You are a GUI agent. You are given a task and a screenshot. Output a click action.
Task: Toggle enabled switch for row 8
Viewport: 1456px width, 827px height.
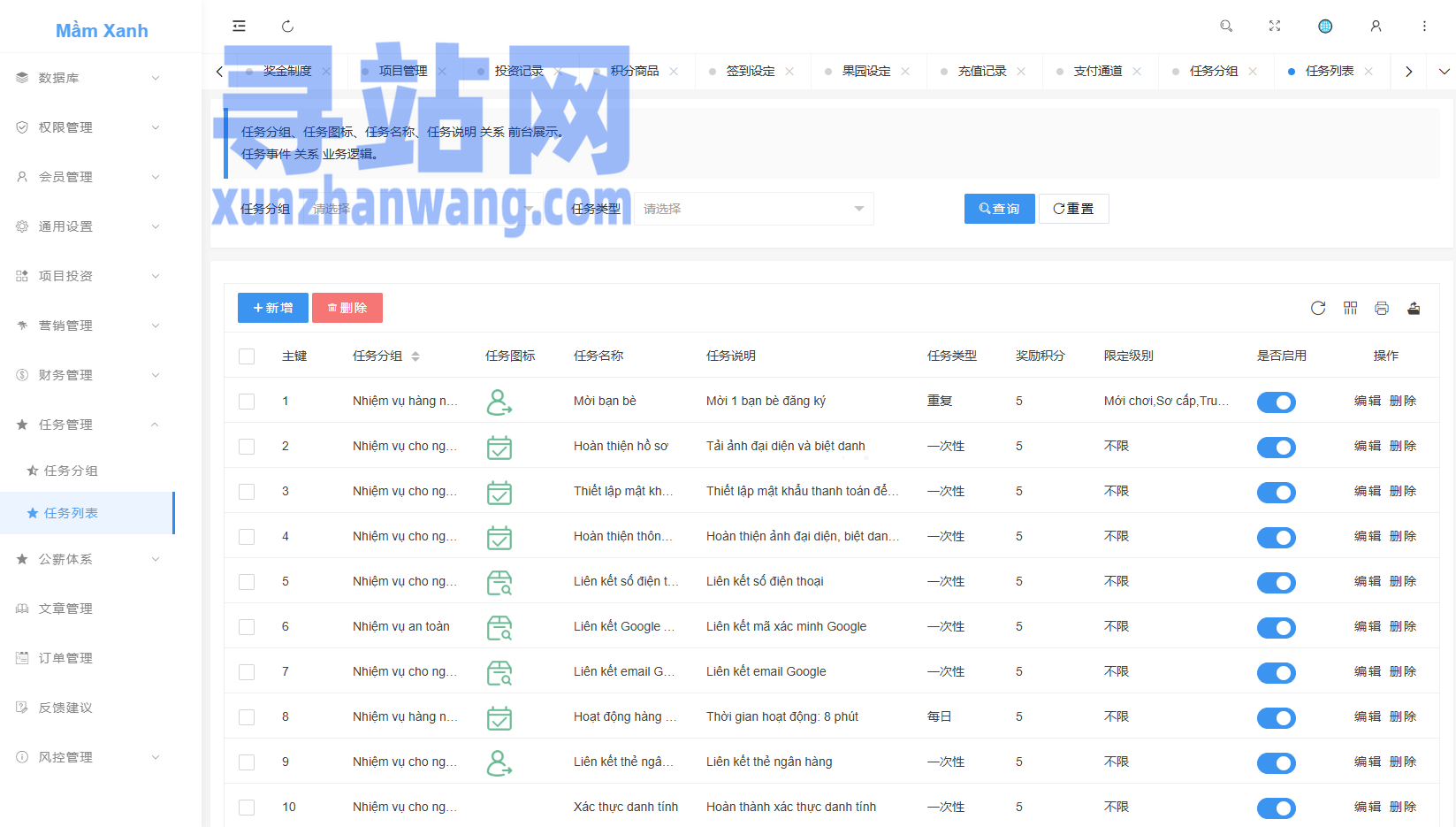[x=1276, y=718]
